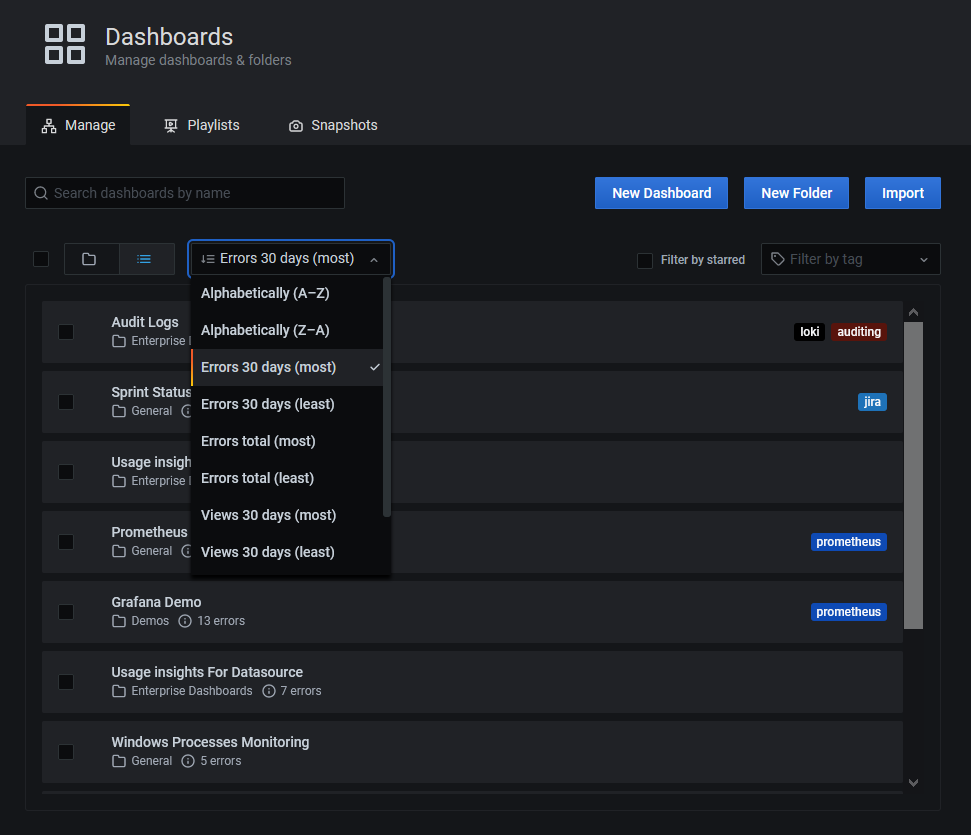The height and width of the screenshot is (835, 971).
Task: Click the loki tag badge
Action: pyautogui.click(x=809, y=332)
